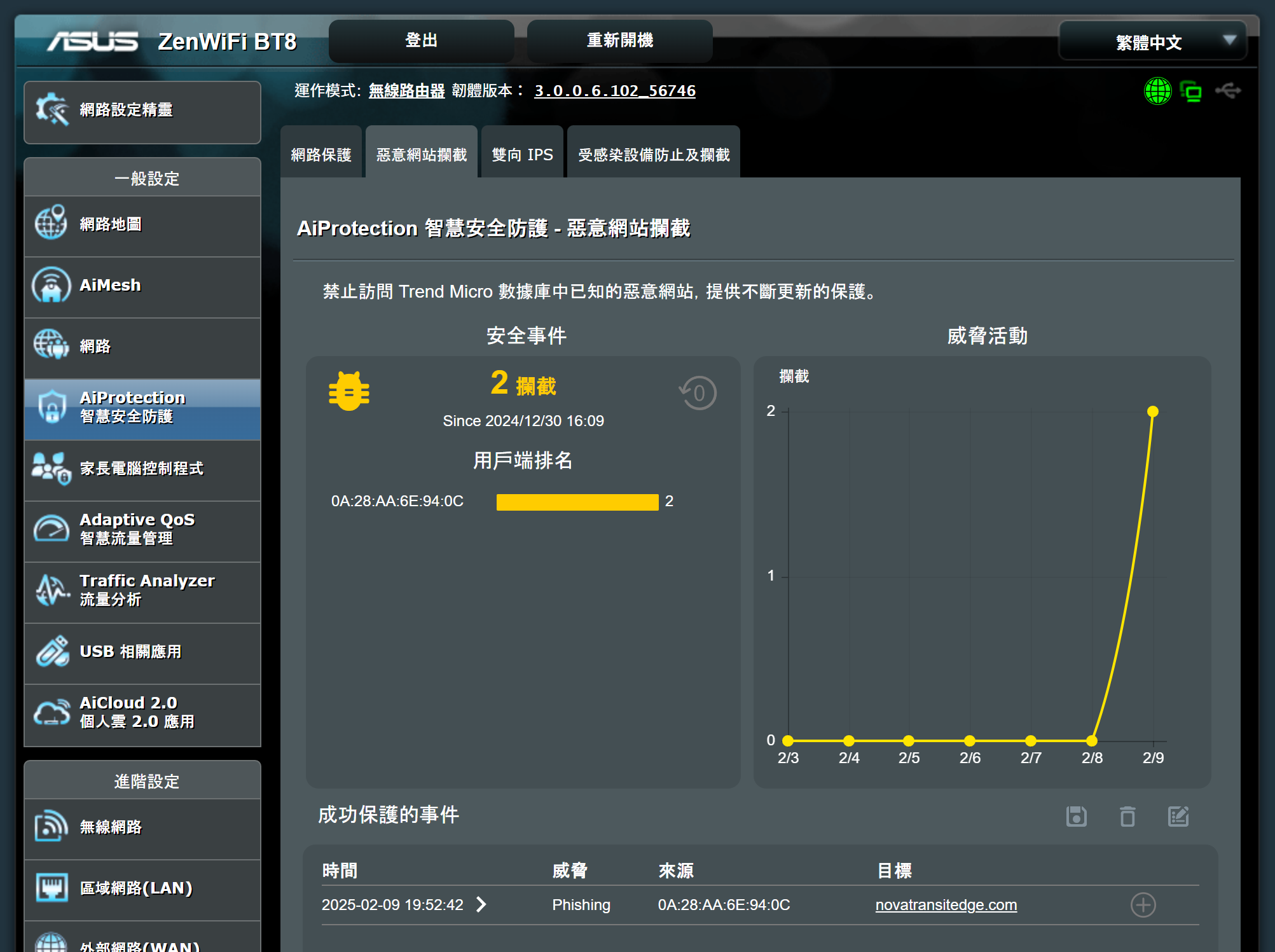Open the novatransitedge.com target link
Screen dimensions: 1275x952
pyautogui.click(x=946, y=904)
